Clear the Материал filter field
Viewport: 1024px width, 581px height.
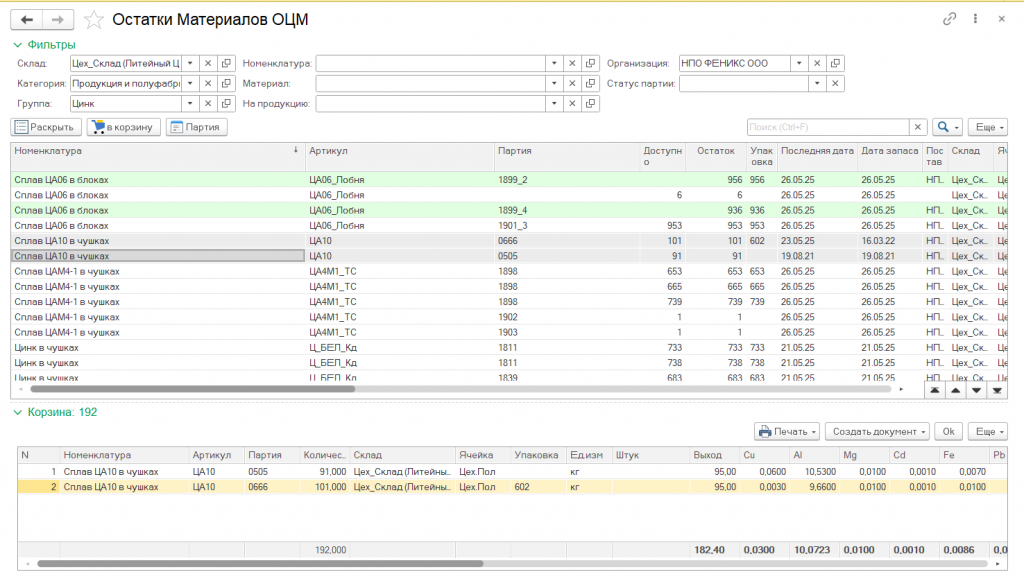coord(572,84)
